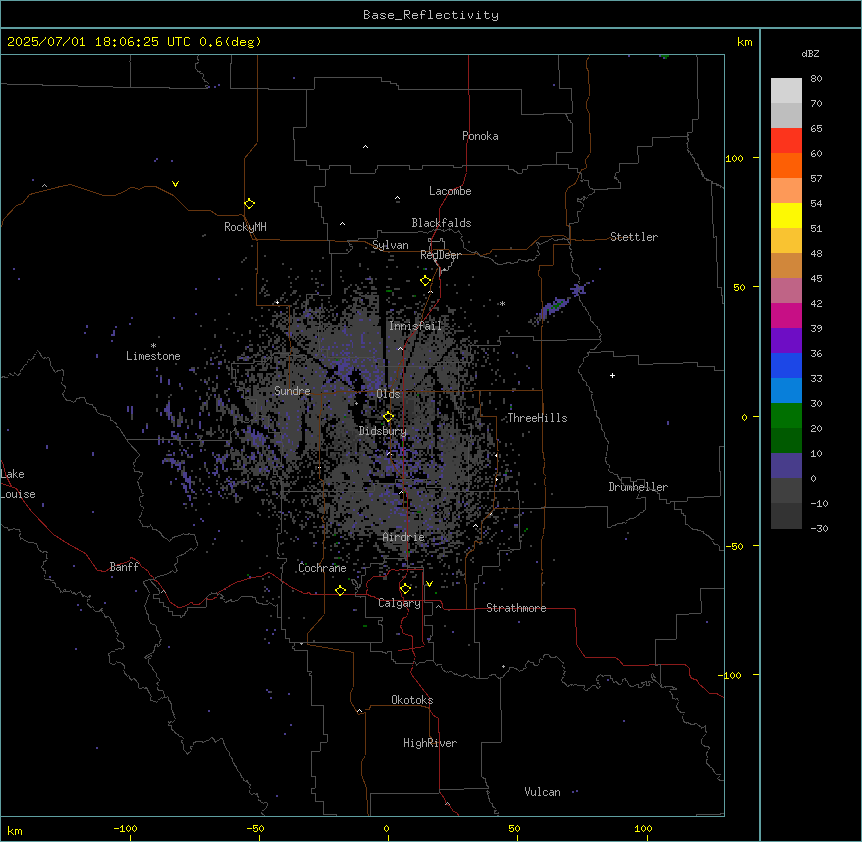862x842 pixels.
Task: Click the Sylvan label on the map
Action: click(390, 245)
